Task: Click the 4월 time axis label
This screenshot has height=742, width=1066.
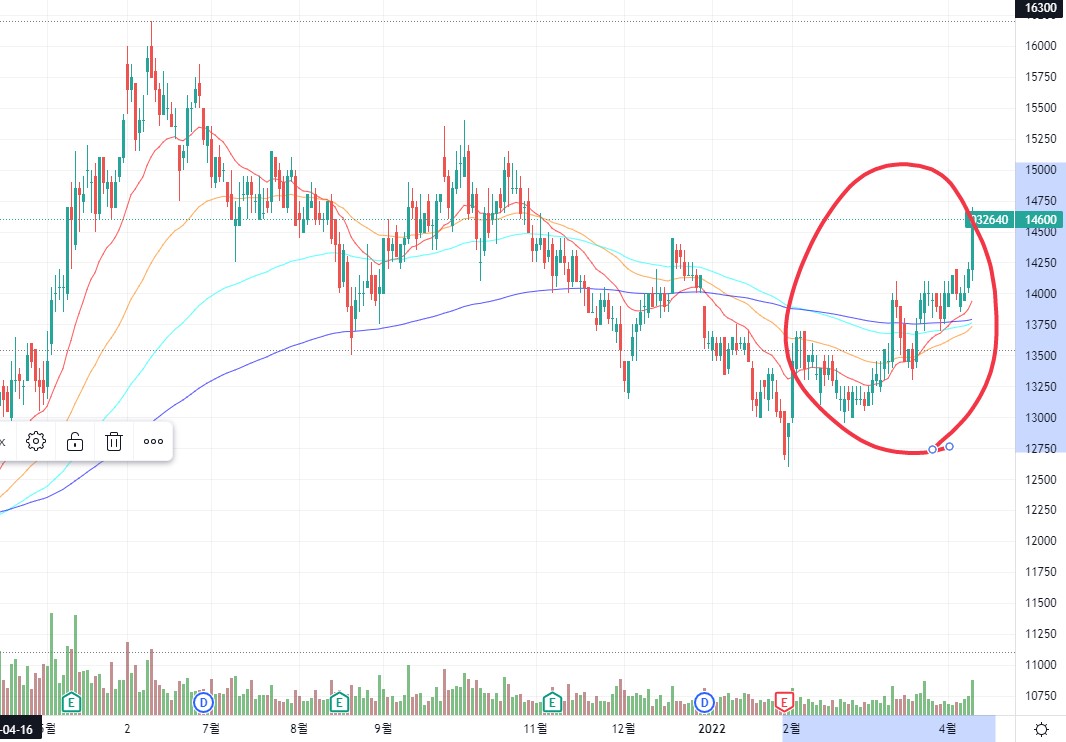Action: click(x=948, y=729)
